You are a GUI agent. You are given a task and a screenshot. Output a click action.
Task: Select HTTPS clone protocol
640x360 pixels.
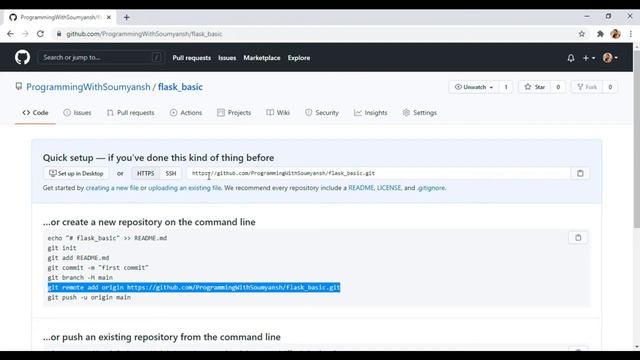[146, 173]
